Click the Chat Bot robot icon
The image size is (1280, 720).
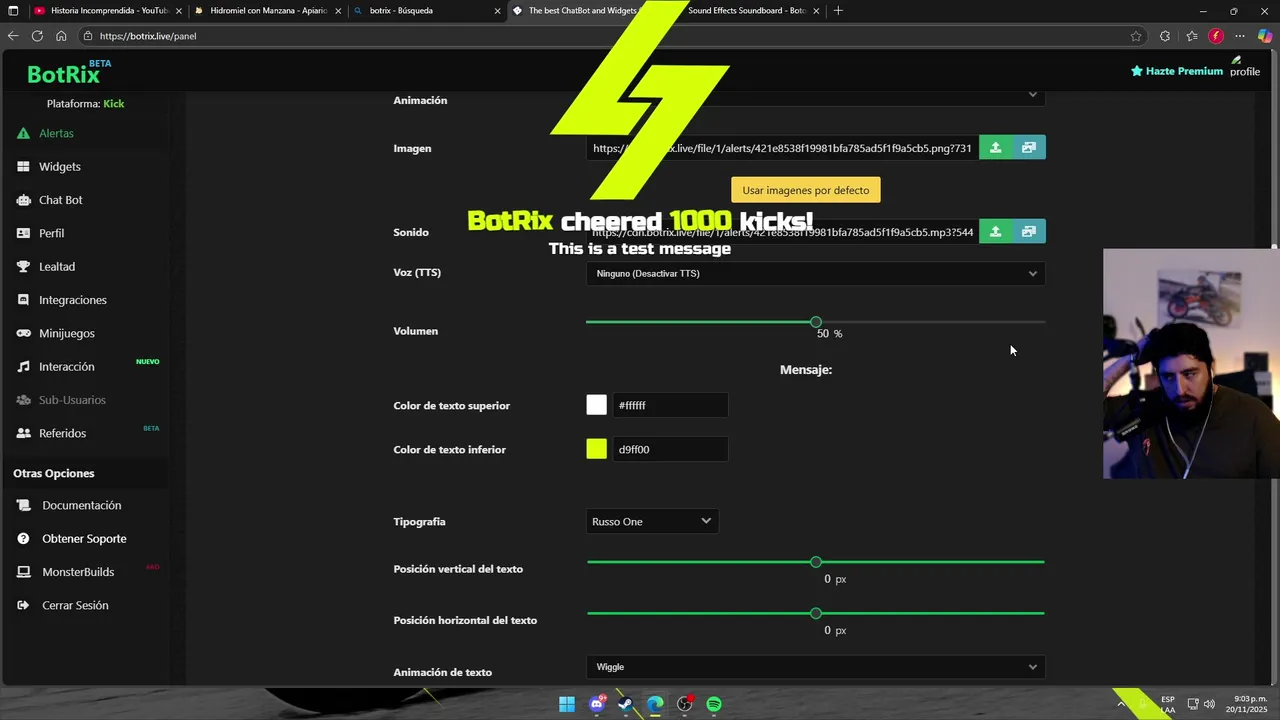pos(23,200)
